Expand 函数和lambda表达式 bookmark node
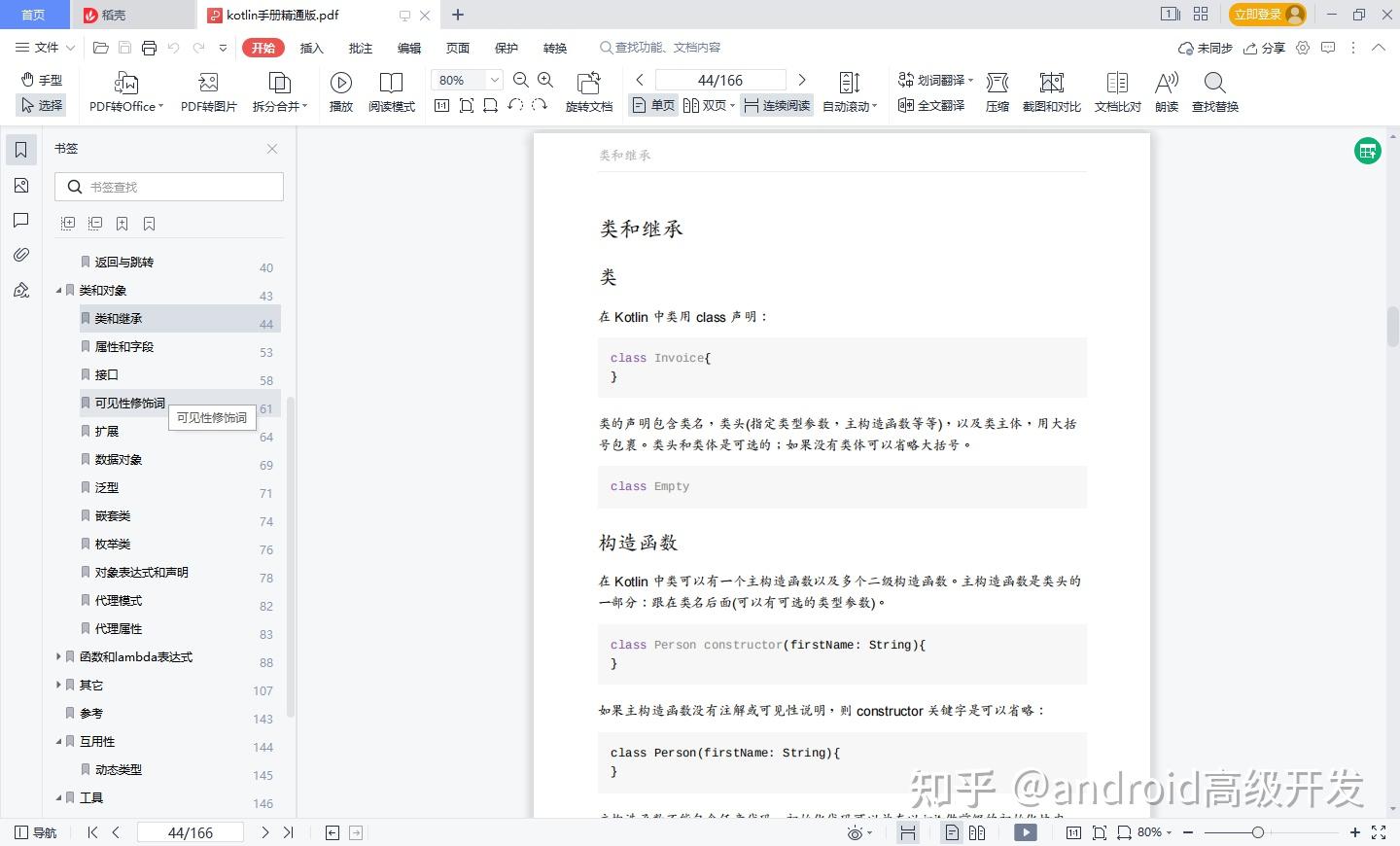Screen dimensions: 1400x846 [58, 657]
